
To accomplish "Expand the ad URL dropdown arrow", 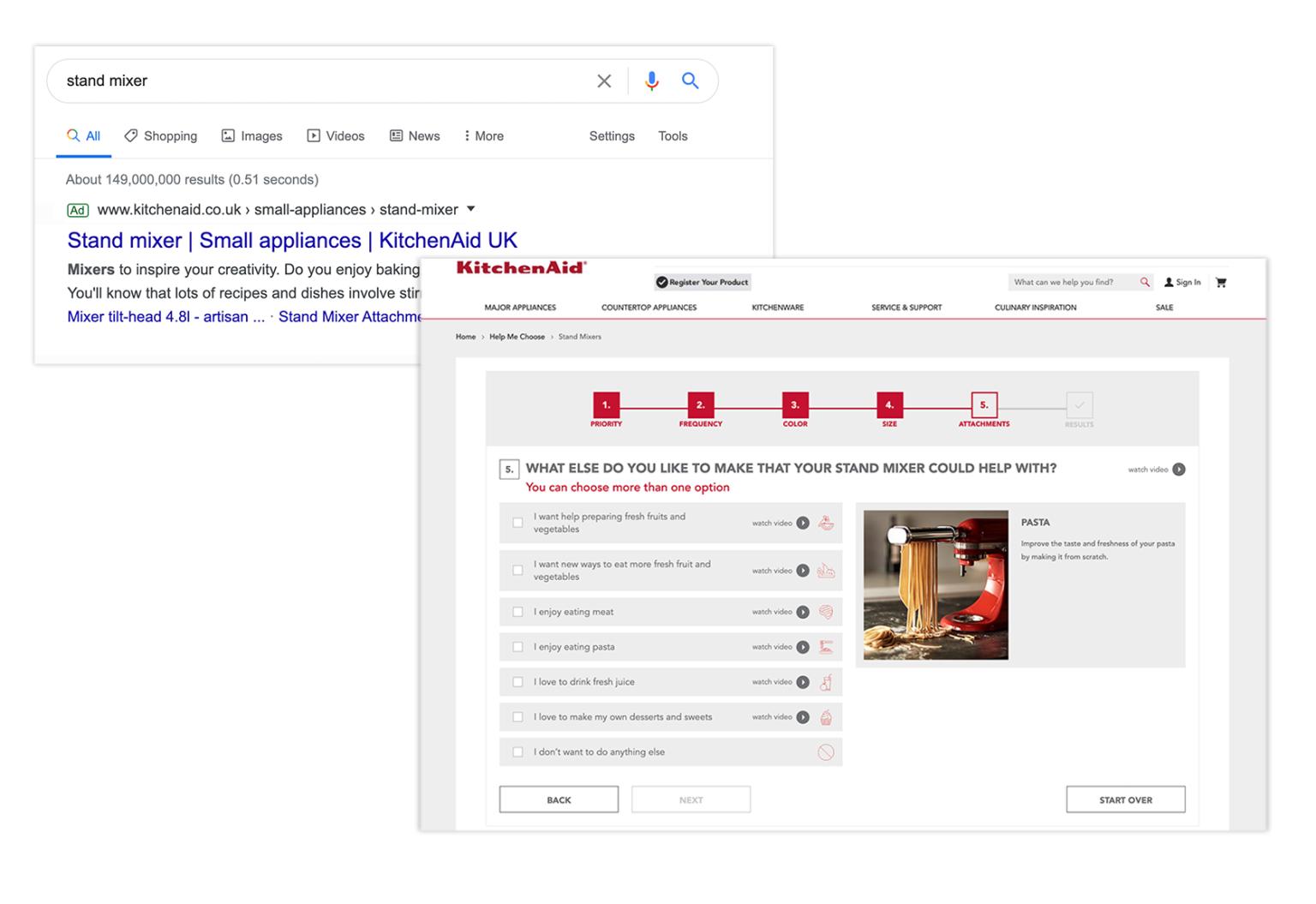I will (470, 209).
